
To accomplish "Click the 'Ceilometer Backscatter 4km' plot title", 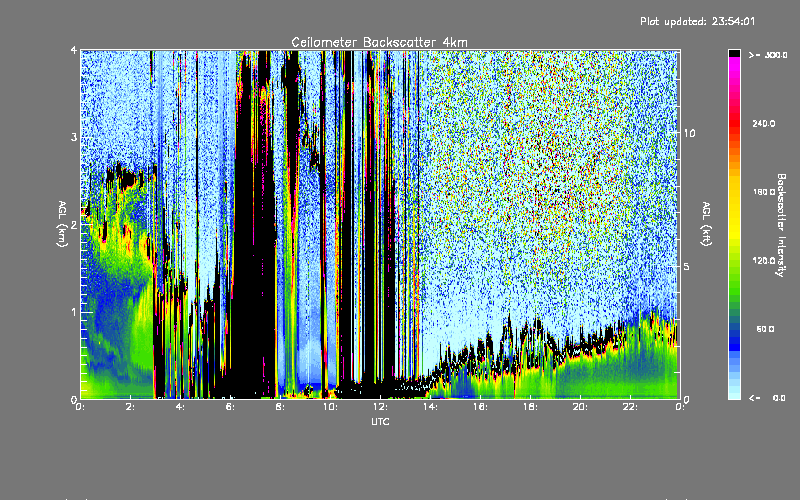I will [379, 42].
